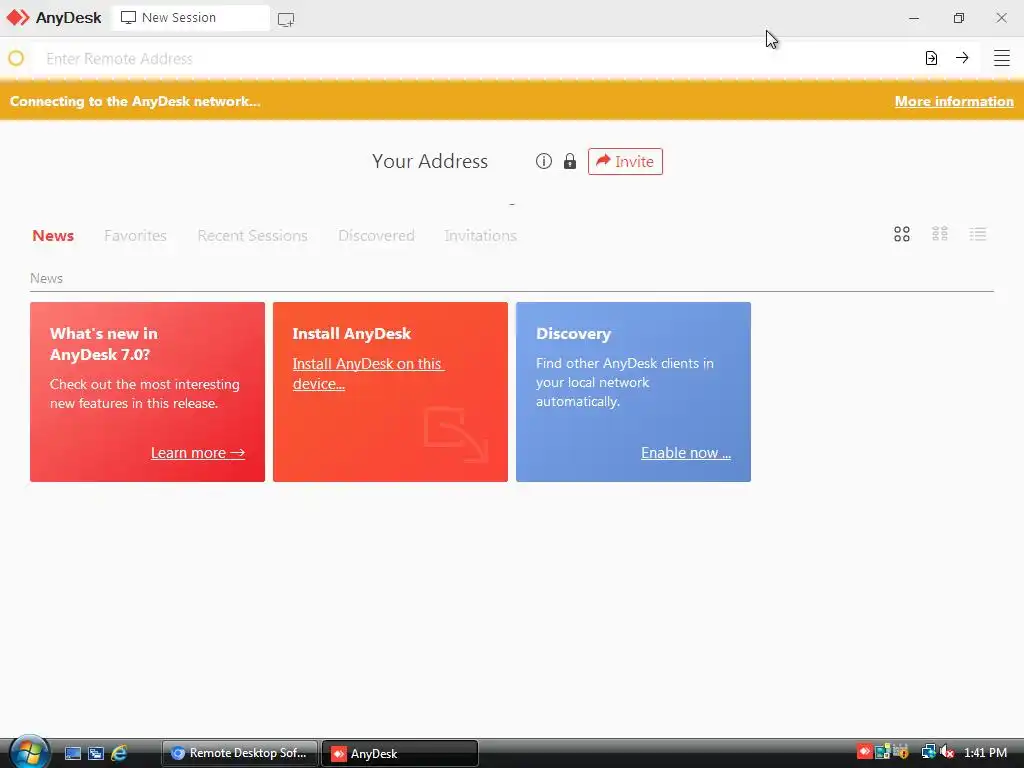1024x768 pixels.
Task: Connect using the arrow icon
Action: click(962, 58)
